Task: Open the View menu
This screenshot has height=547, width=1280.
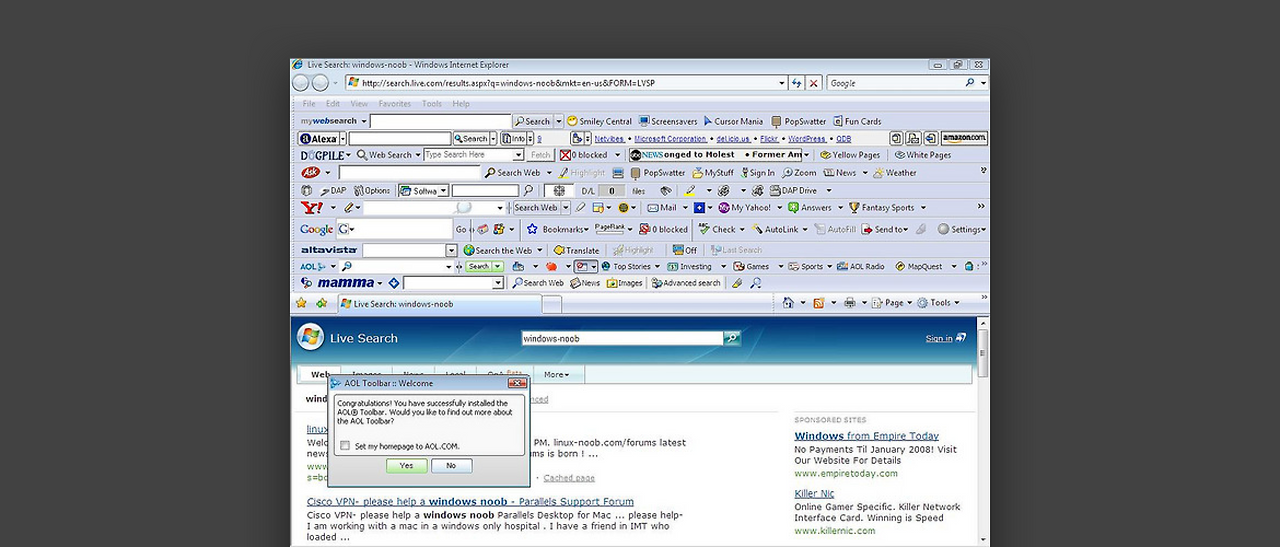Action: coord(359,104)
